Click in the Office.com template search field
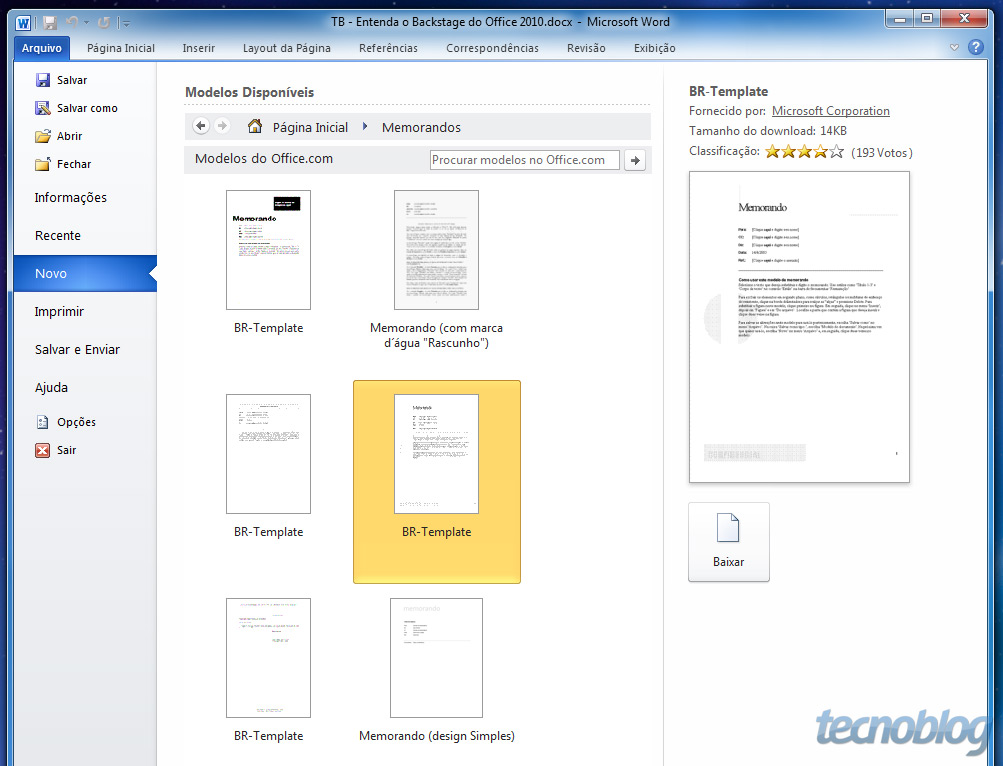 pos(524,160)
